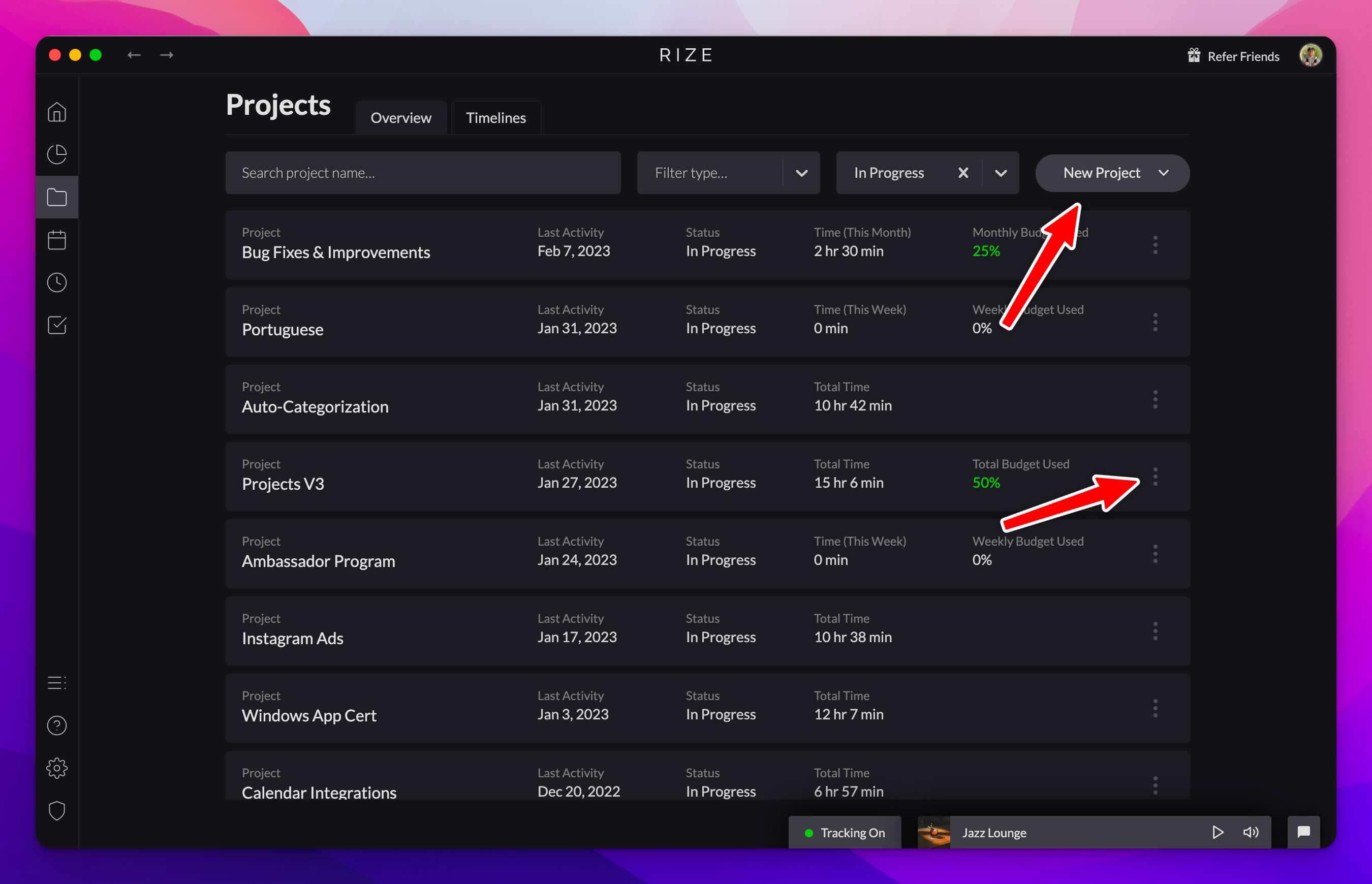The width and height of the screenshot is (1372, 884).
Task: Click the Filter type input field
Action: pyautogui.click(x=709, y=173)
